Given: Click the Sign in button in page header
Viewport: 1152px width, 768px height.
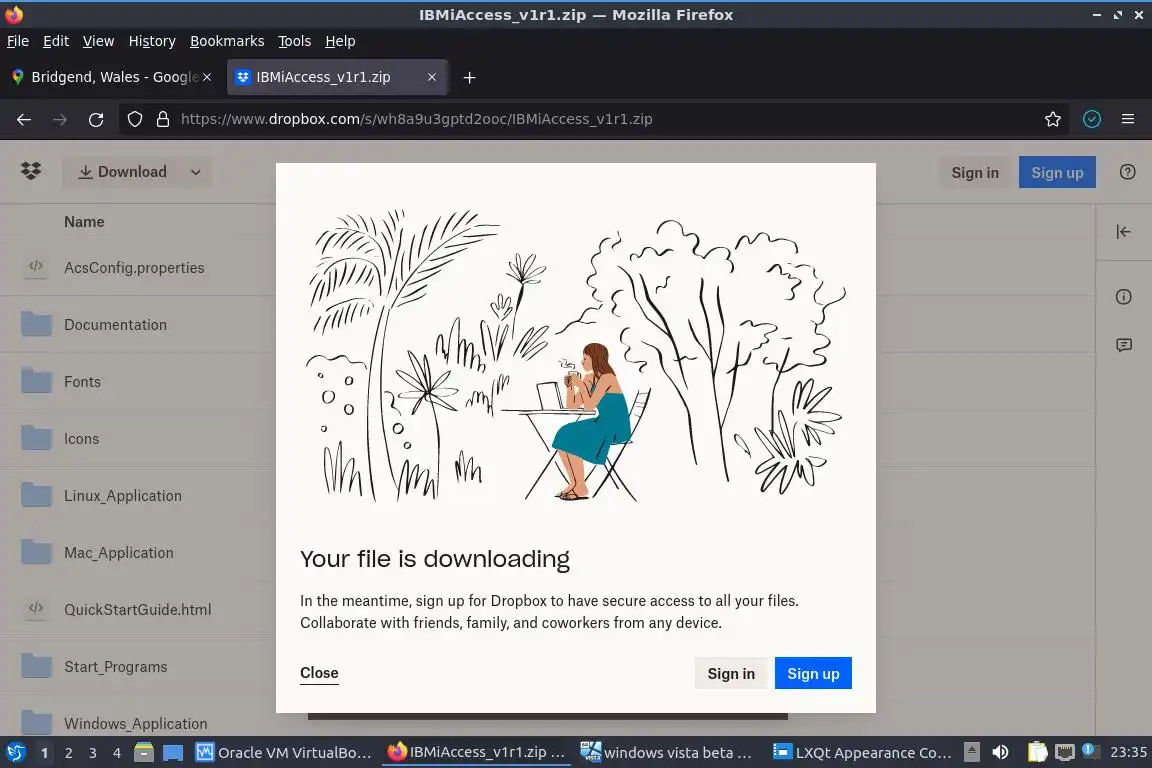Looking at the screenshot, I should click(975, 172).
